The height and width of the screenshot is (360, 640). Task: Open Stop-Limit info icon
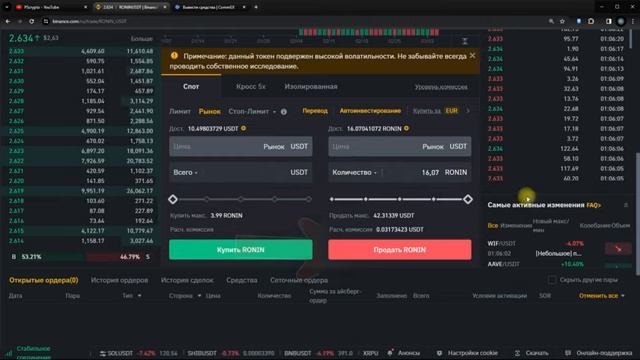284,111
